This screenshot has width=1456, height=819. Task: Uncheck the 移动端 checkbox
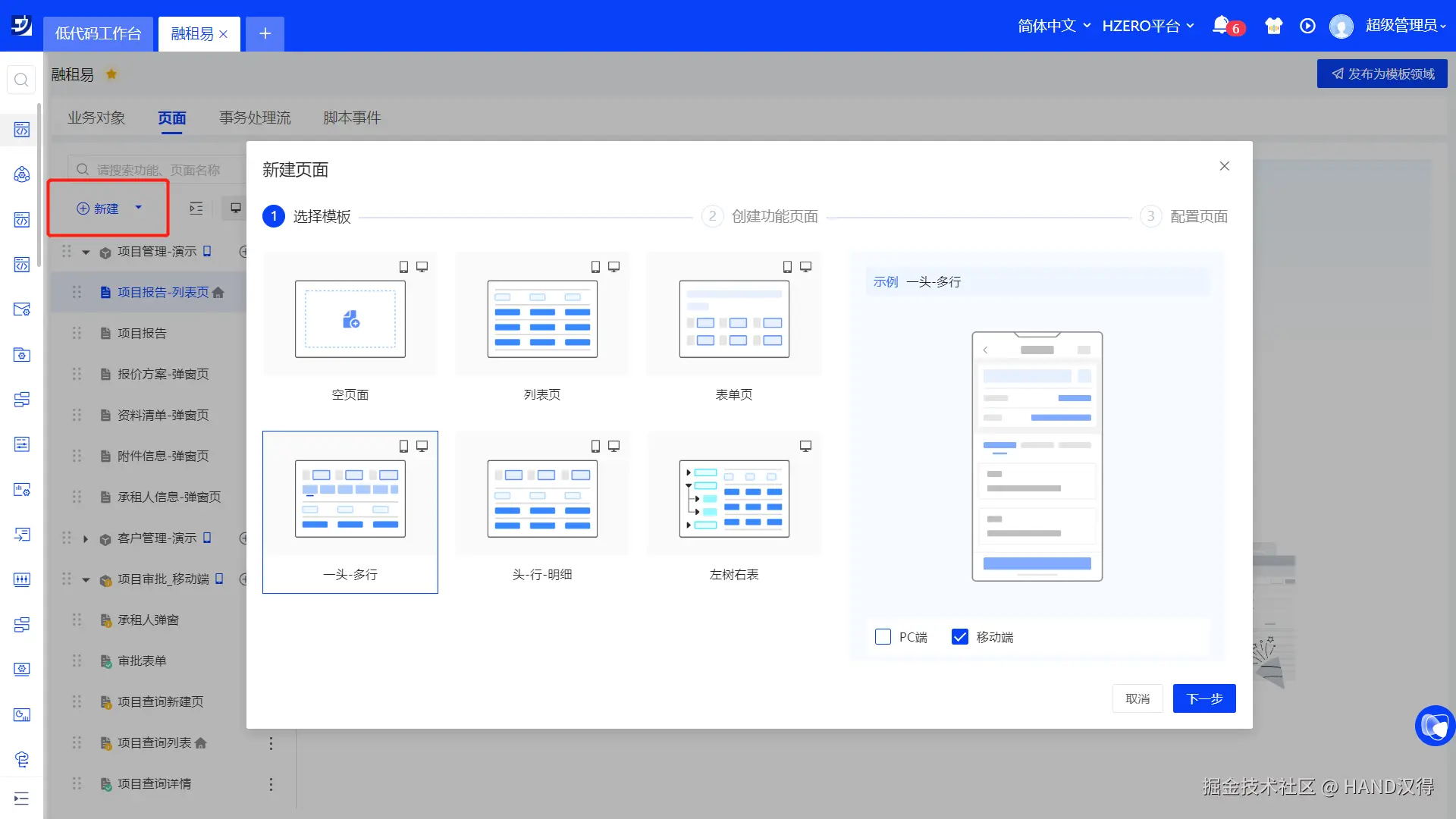click(960, 637)
